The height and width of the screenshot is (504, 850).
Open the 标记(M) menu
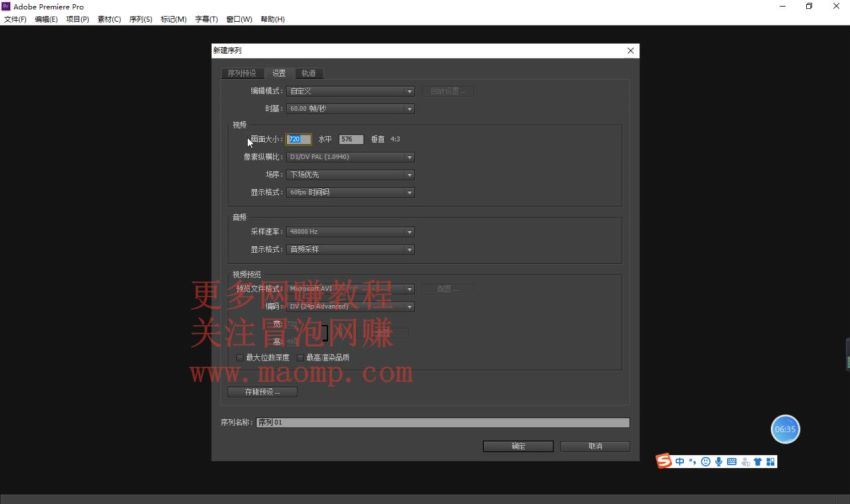173,19
